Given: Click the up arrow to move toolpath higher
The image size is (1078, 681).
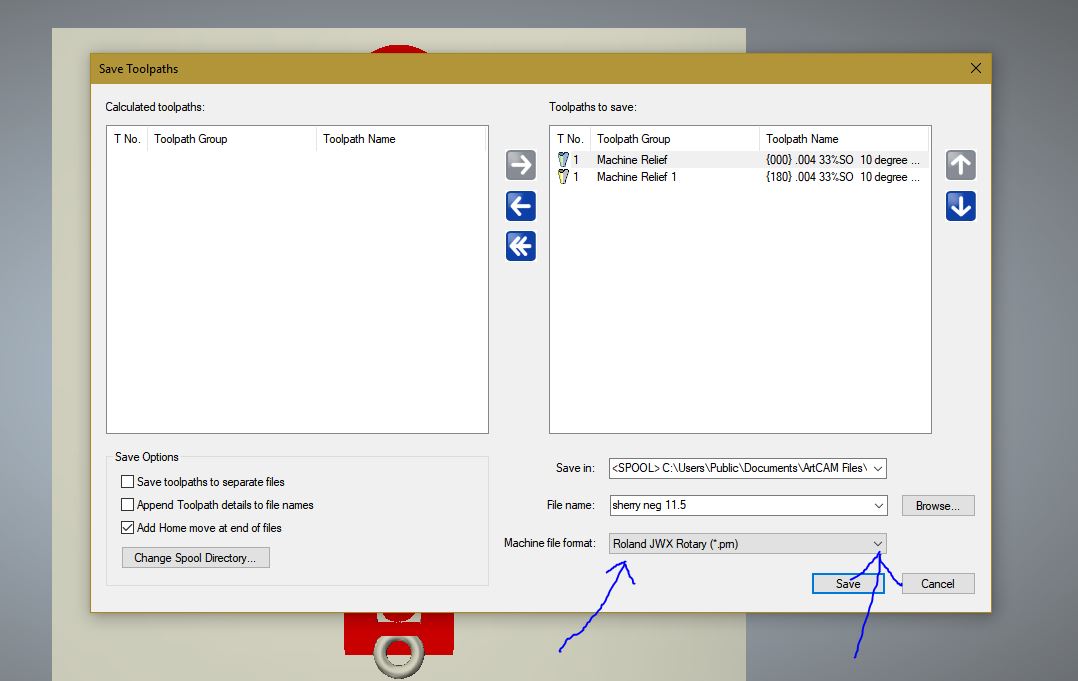Looking at the screenshot, I should (x=960, y=165).
